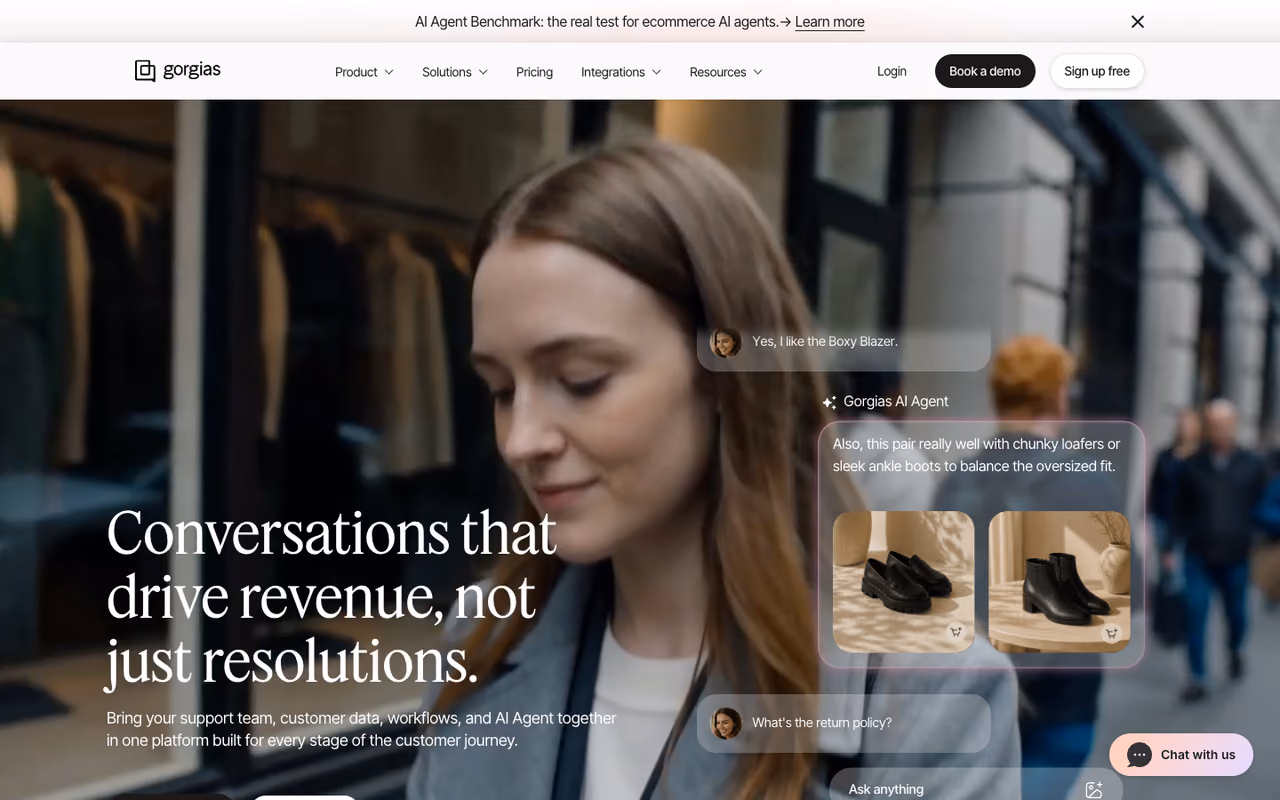This screenshot has width=1280, height=800.
Task: Expand the Solutions menu
Action: (x=455, y=72)
